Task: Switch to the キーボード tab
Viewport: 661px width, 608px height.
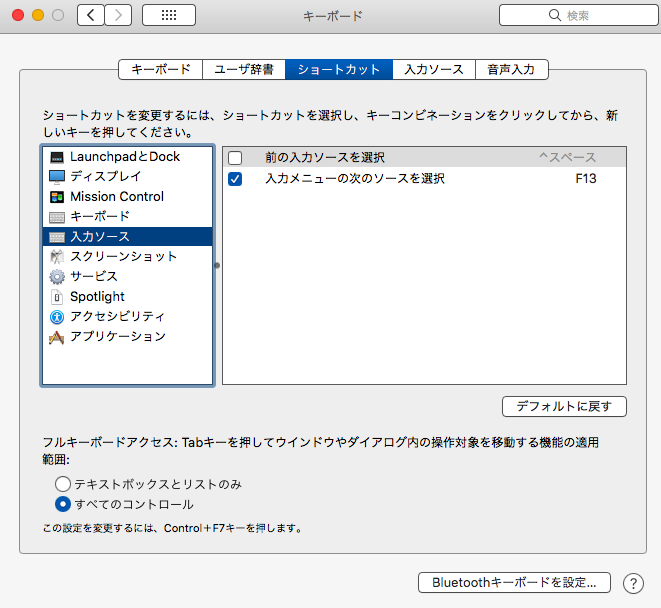Action: tap(161, 70)
